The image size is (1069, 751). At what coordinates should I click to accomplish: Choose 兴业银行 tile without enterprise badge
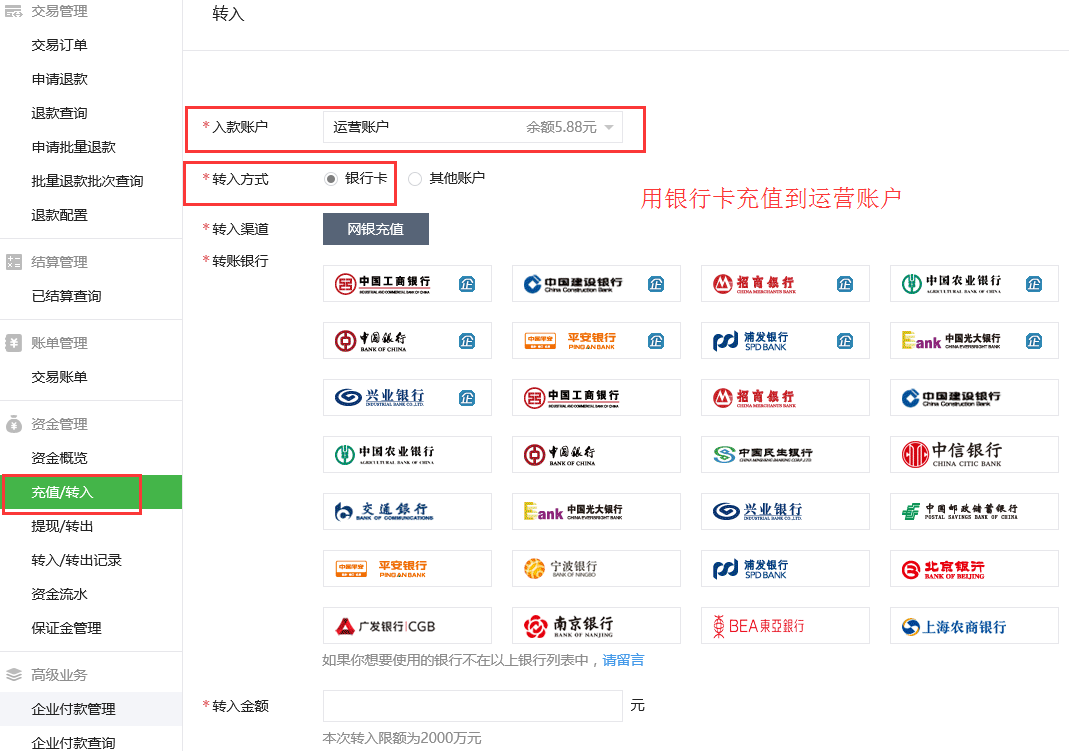785,512
